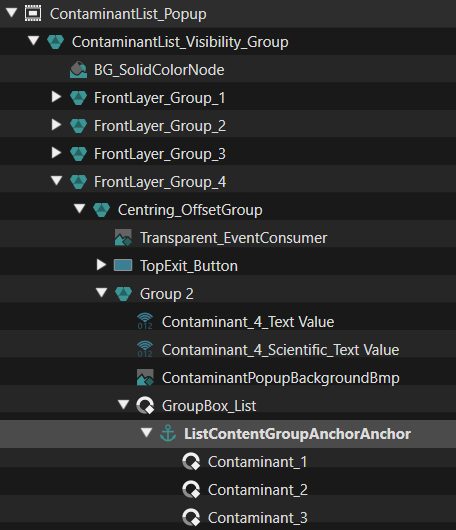Screen dimensions: 456x530
Task: Select the Contaminant_3 label
Action: coord(258,518)
